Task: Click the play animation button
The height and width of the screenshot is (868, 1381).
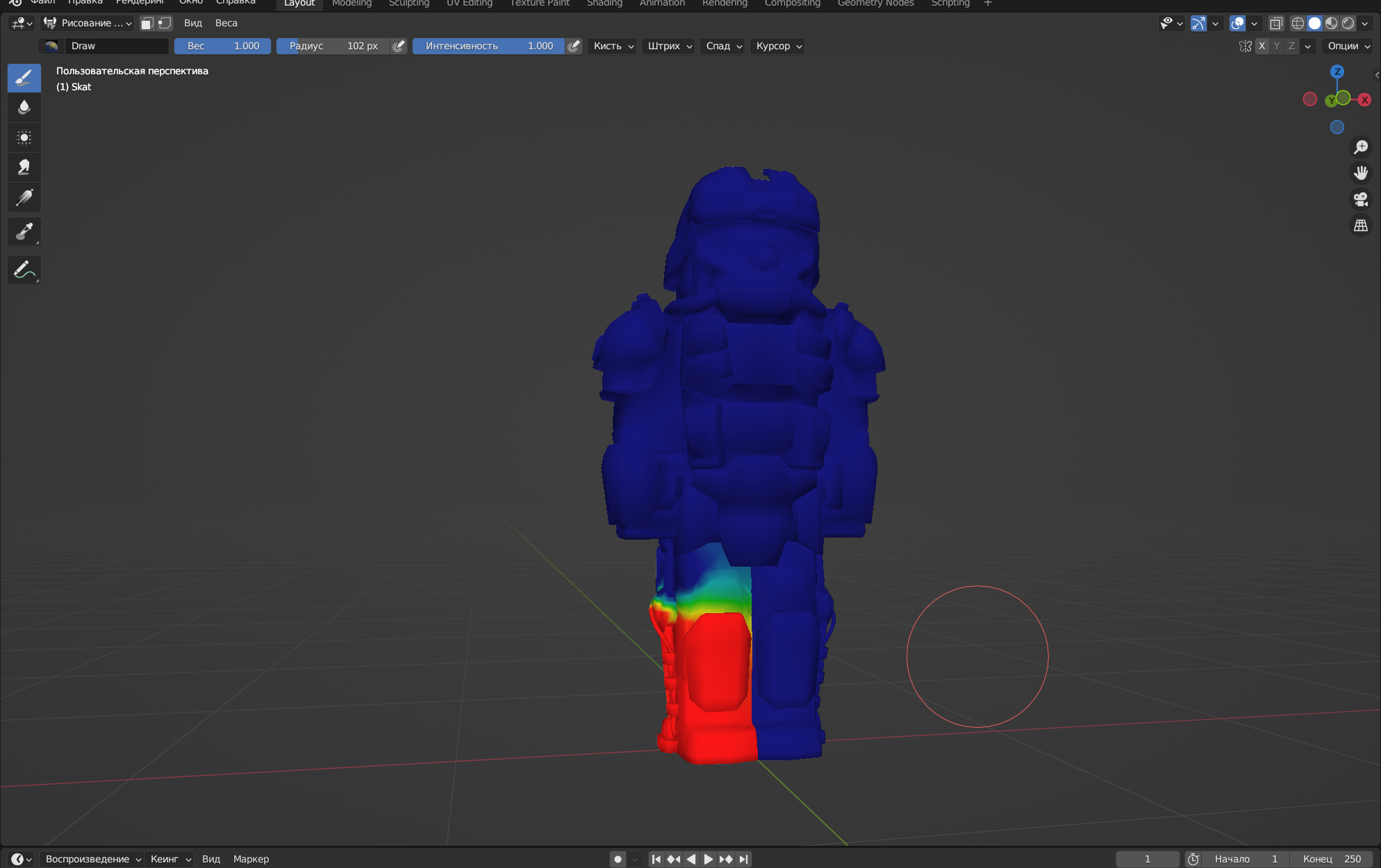Action: click(708, 859)
